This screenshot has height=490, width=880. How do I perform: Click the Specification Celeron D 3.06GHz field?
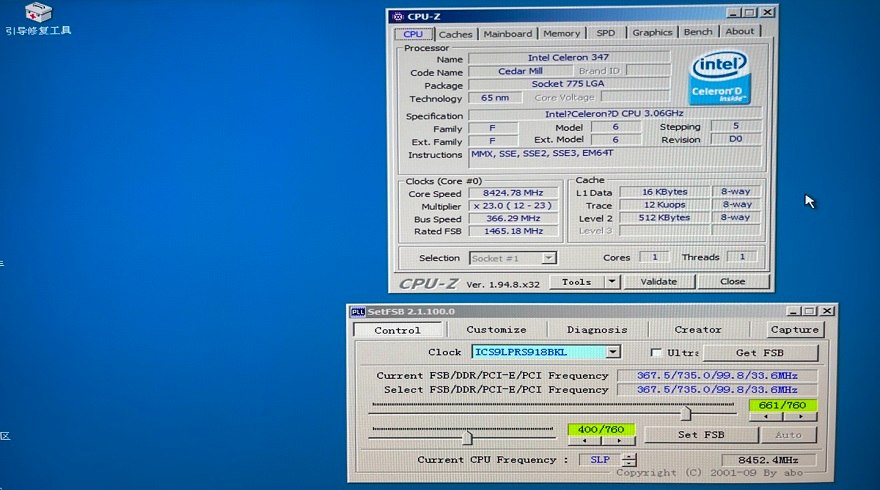[615, 113]
